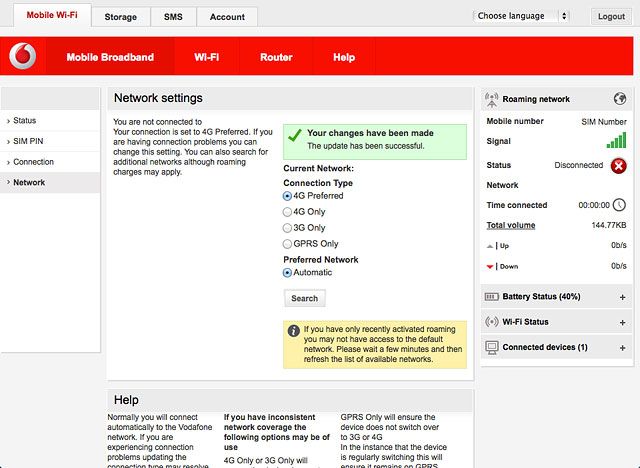Open the Wi-Fi menu in red bar

pos(207,57)
